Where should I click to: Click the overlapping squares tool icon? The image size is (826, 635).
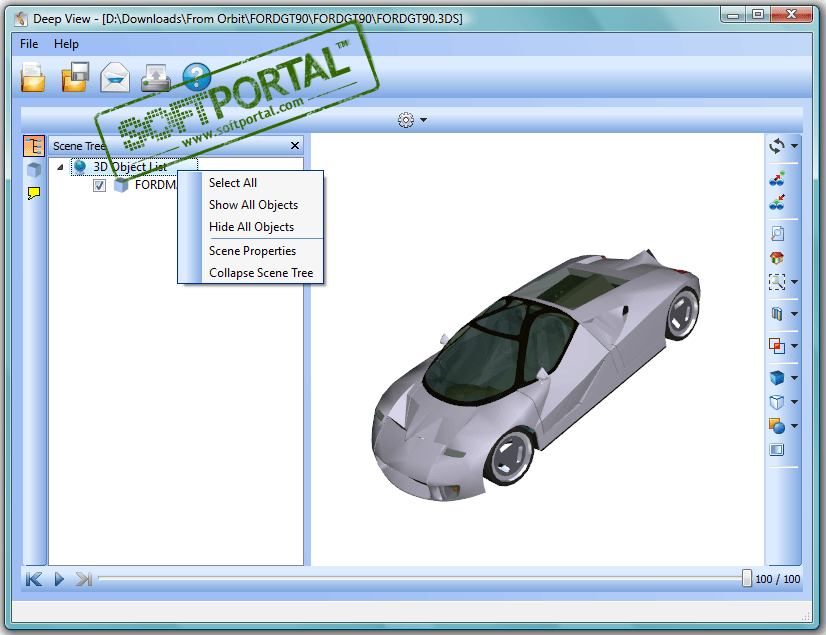(777, 346)
